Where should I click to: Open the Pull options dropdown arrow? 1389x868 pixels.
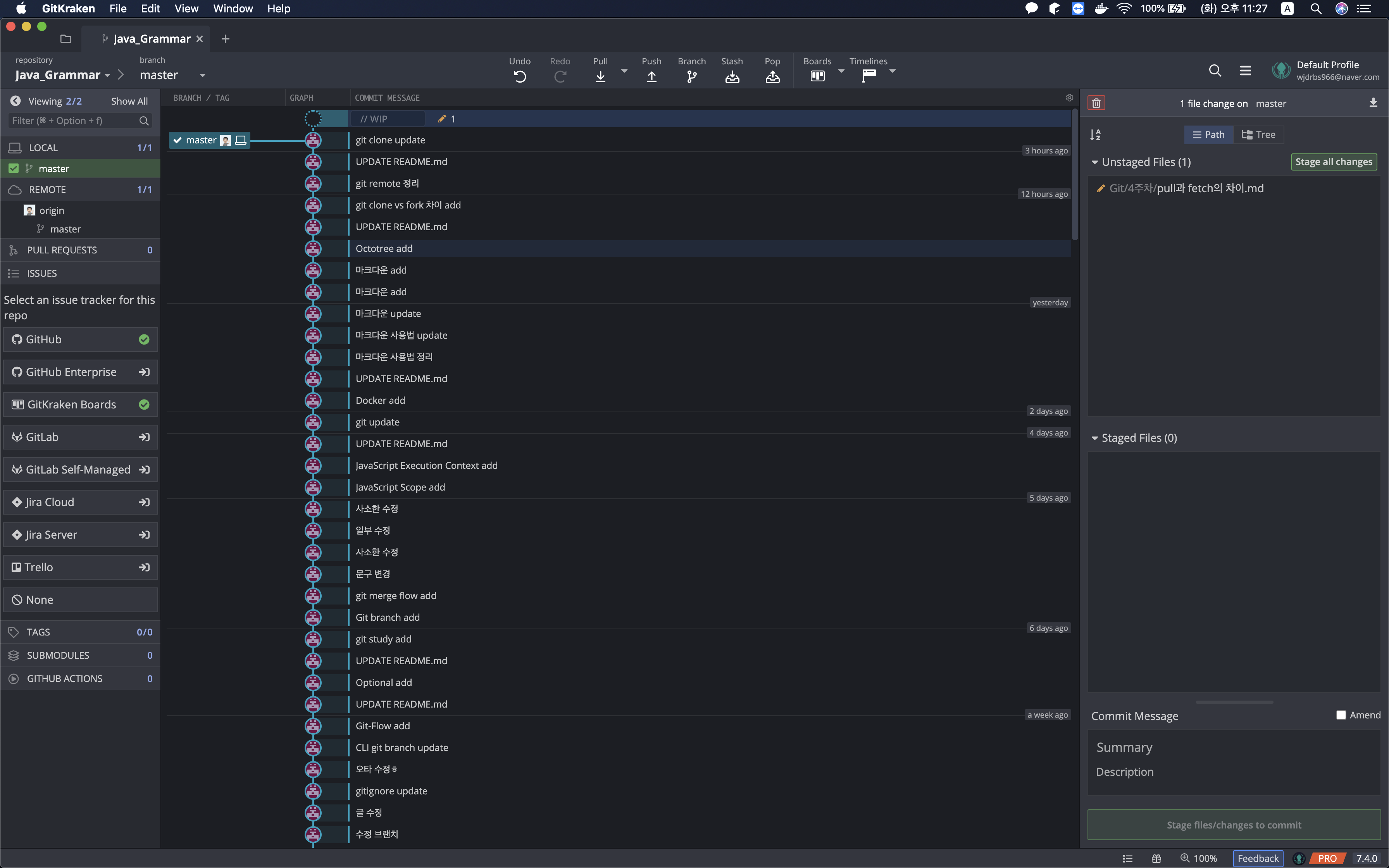[624, 71]
